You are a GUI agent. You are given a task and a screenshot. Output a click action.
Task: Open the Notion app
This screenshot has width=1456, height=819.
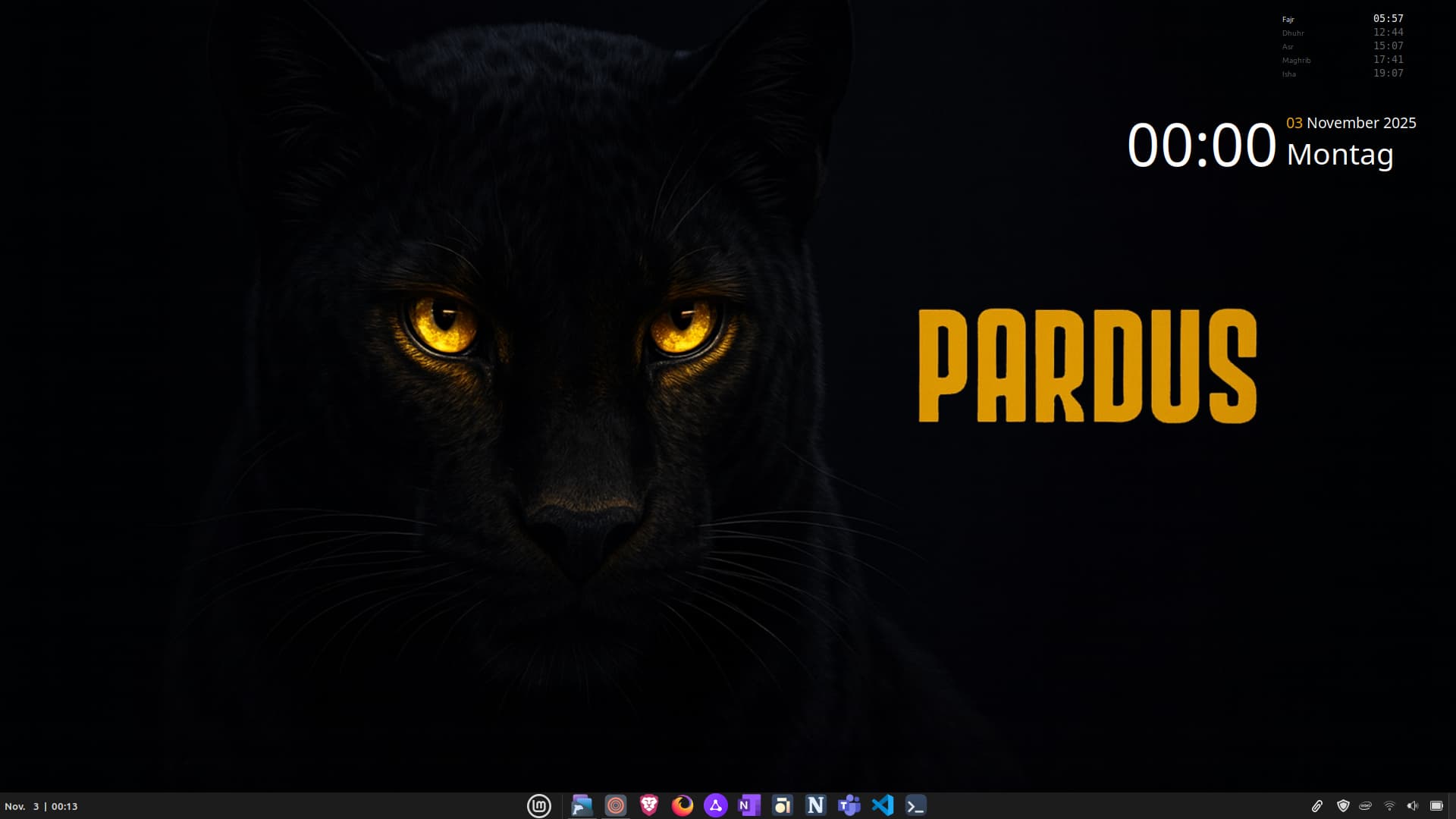815,805
